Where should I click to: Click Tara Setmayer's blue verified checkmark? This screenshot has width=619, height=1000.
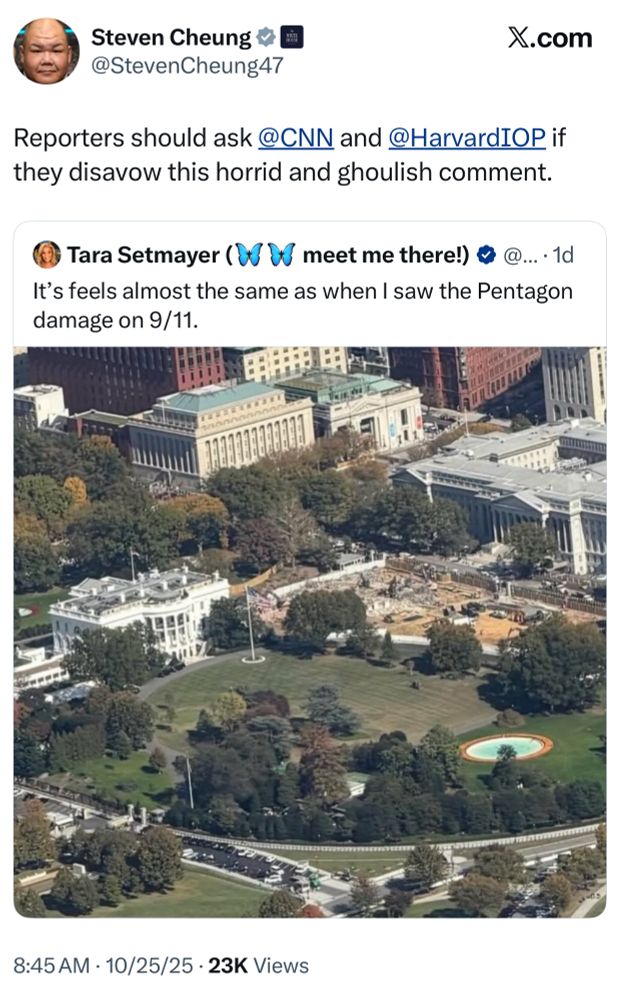coord(487,255)
